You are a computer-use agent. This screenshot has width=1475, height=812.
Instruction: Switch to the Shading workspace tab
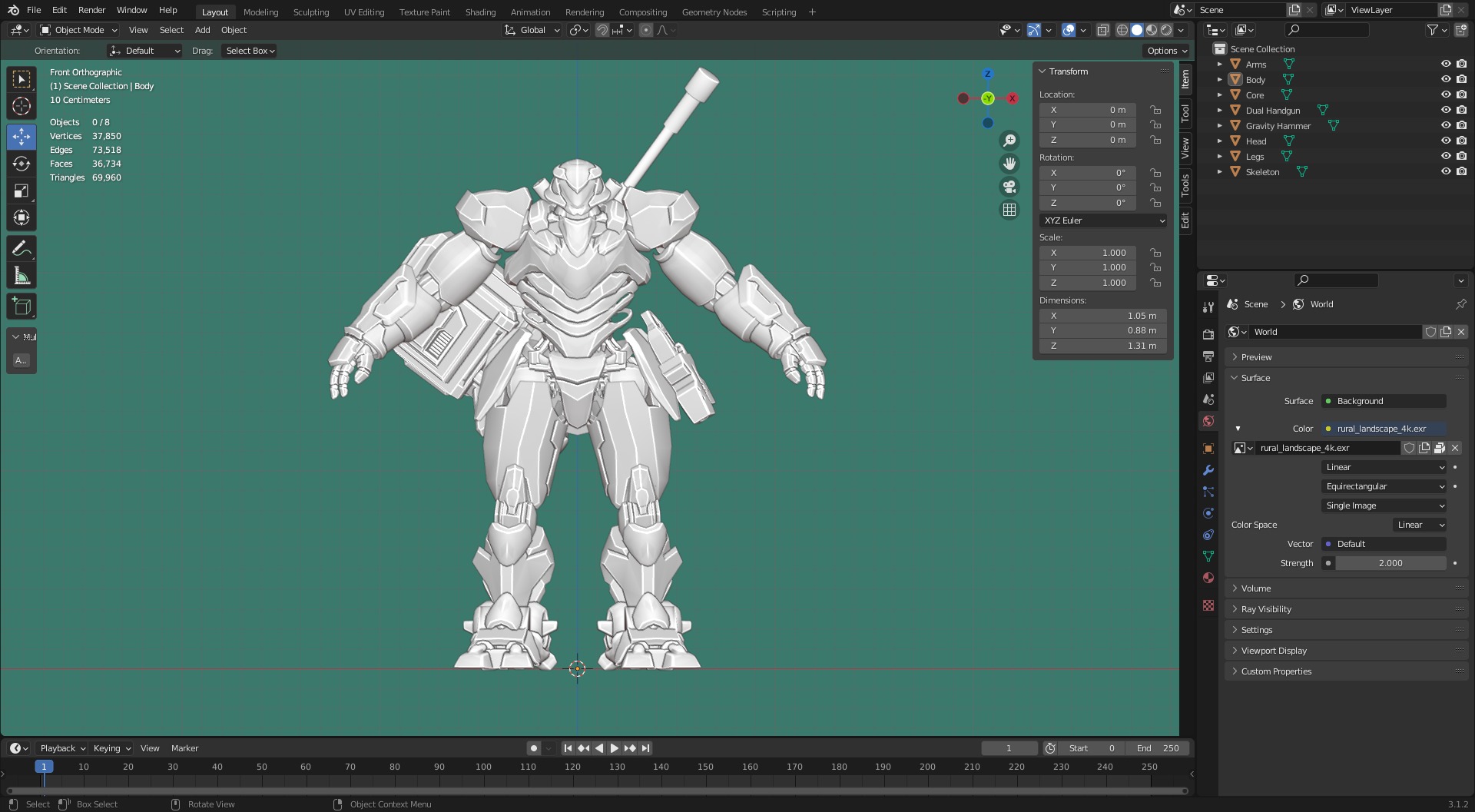(480, 12)
